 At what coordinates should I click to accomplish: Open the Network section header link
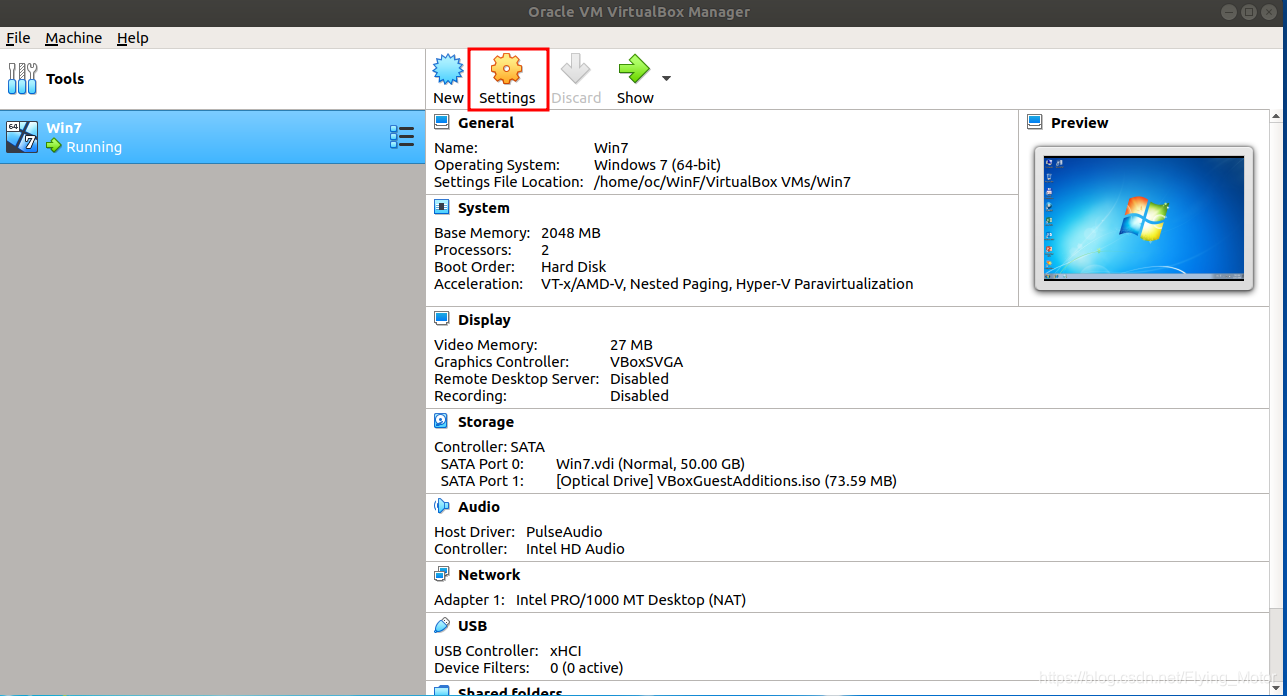489,575
